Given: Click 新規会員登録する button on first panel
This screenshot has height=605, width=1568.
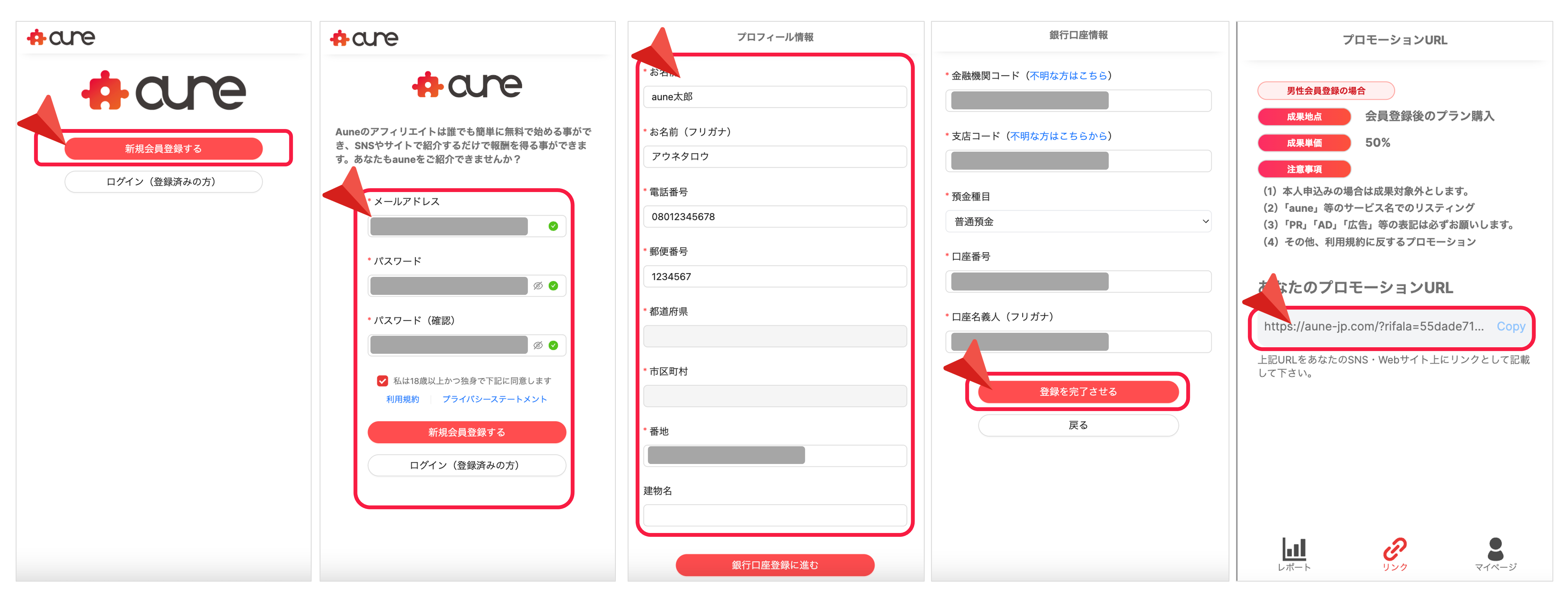Looking at the screenshot, I should click(x=164, y=148).
